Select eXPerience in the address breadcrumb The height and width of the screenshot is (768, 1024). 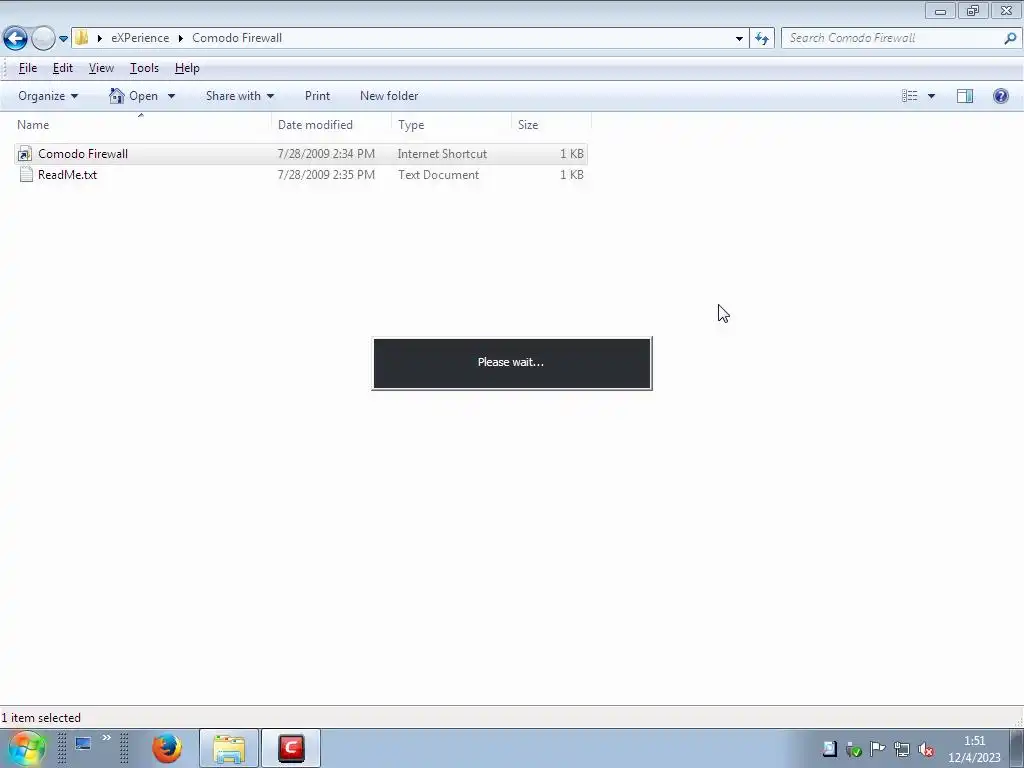140,38
